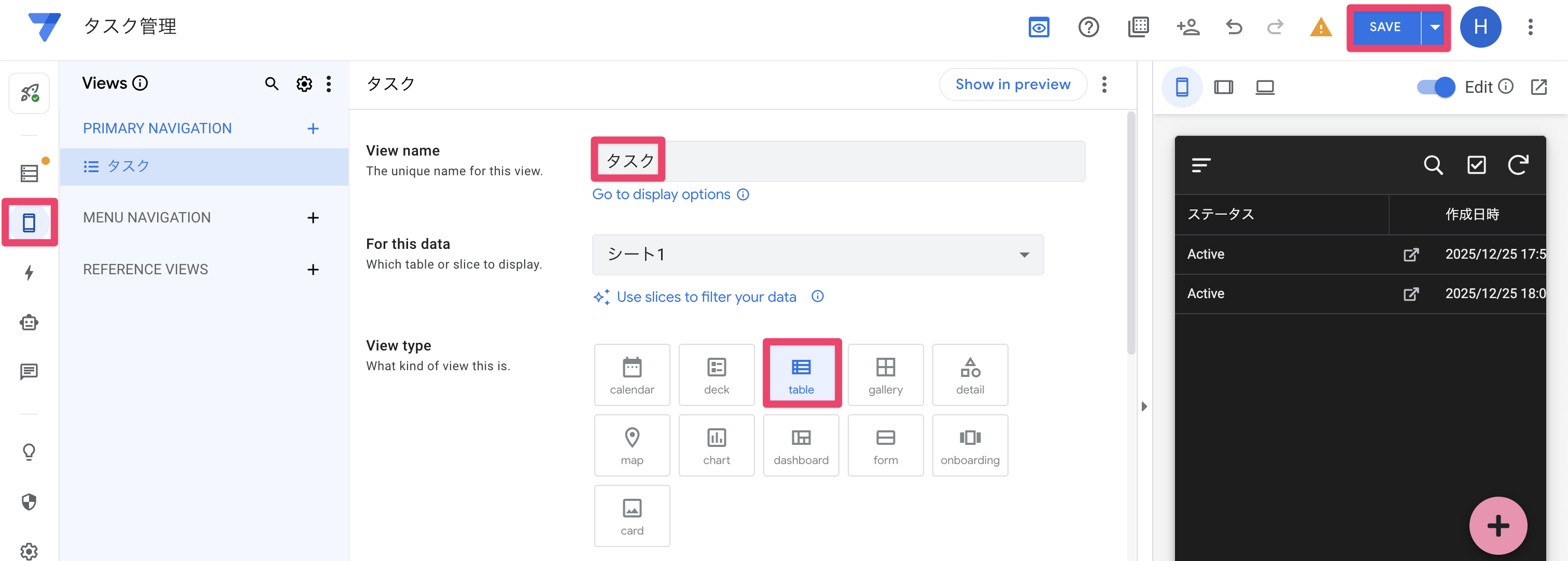This screenshot has width=1568, height=561.
Task: Click the Share app add-person icon
Action: click(x=1187, y=27)
